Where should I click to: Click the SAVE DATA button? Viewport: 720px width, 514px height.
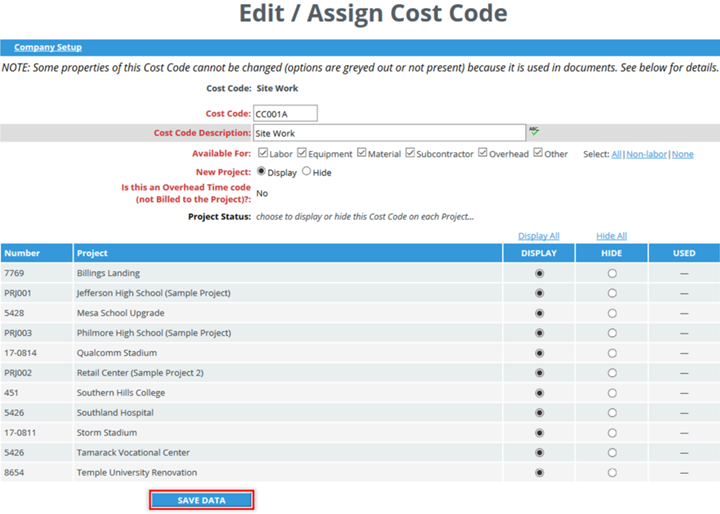(202, 500)
